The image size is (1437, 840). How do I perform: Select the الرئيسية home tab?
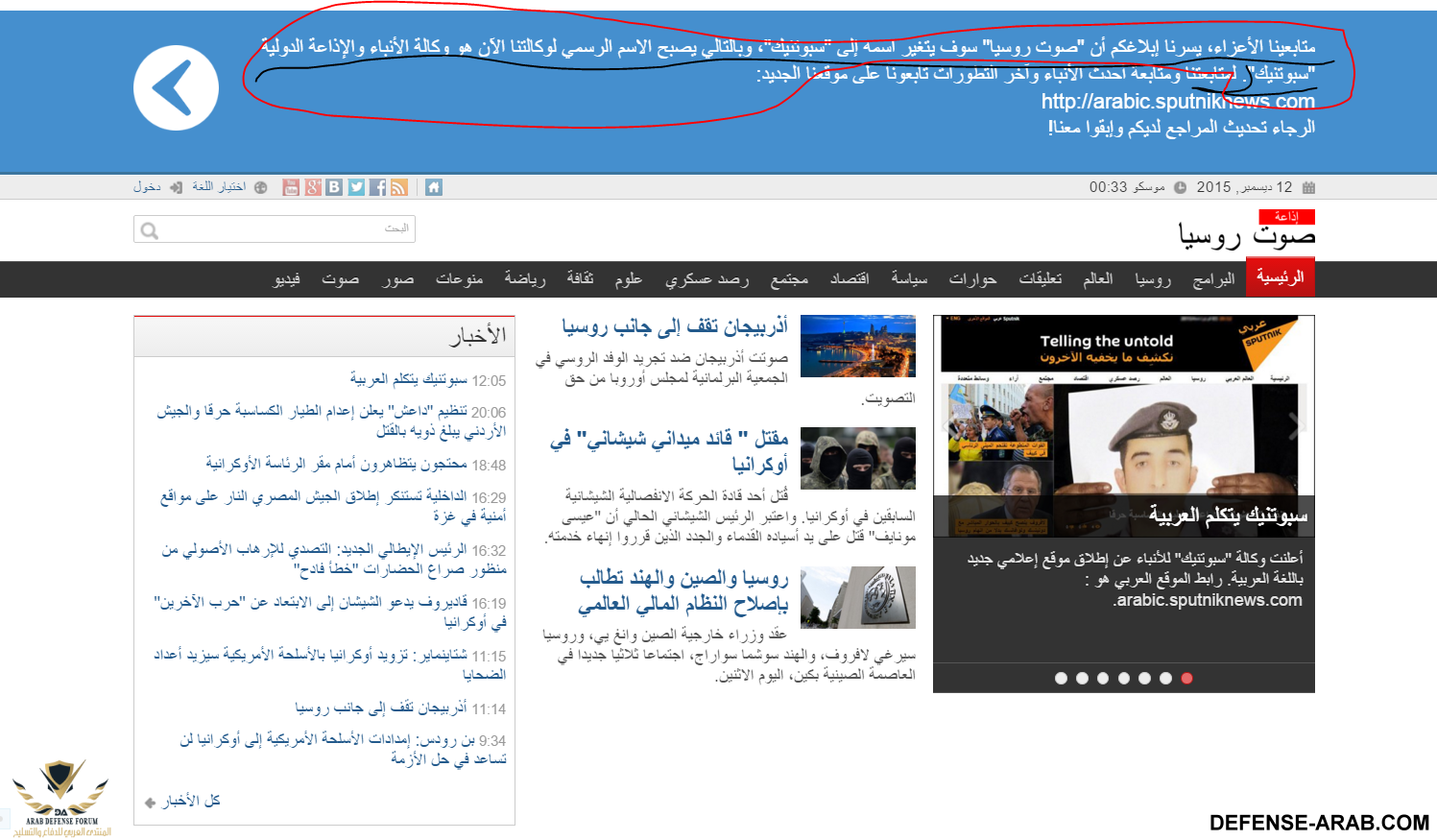pos(1280,277)
